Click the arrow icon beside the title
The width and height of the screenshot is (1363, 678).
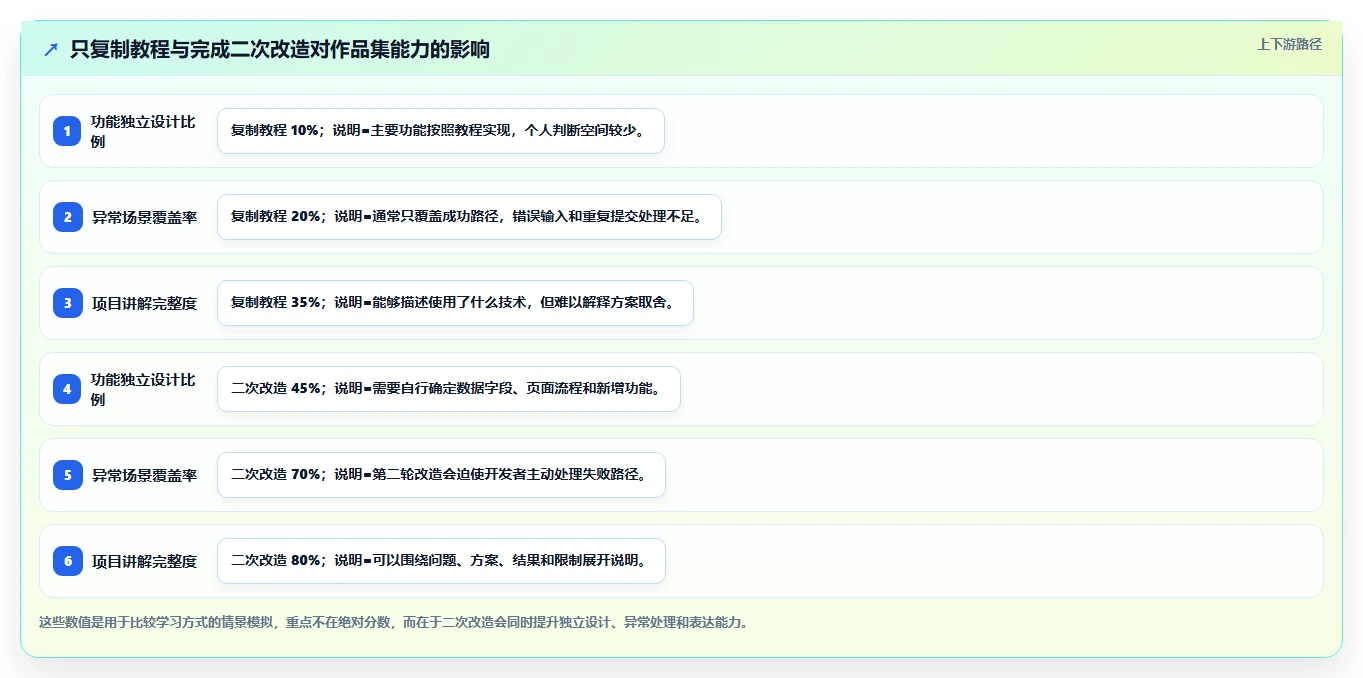tap(51, 49)
